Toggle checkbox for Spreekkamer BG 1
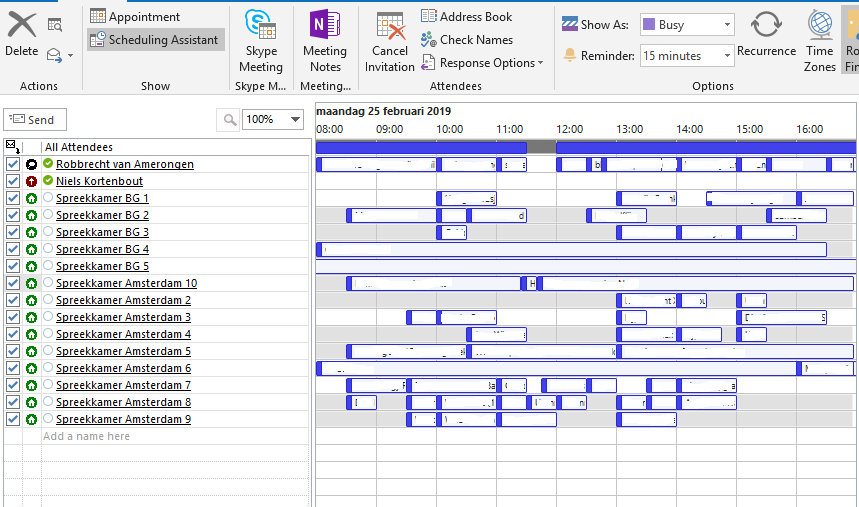The height and width of the screenshot is (507, 859). 13,198
